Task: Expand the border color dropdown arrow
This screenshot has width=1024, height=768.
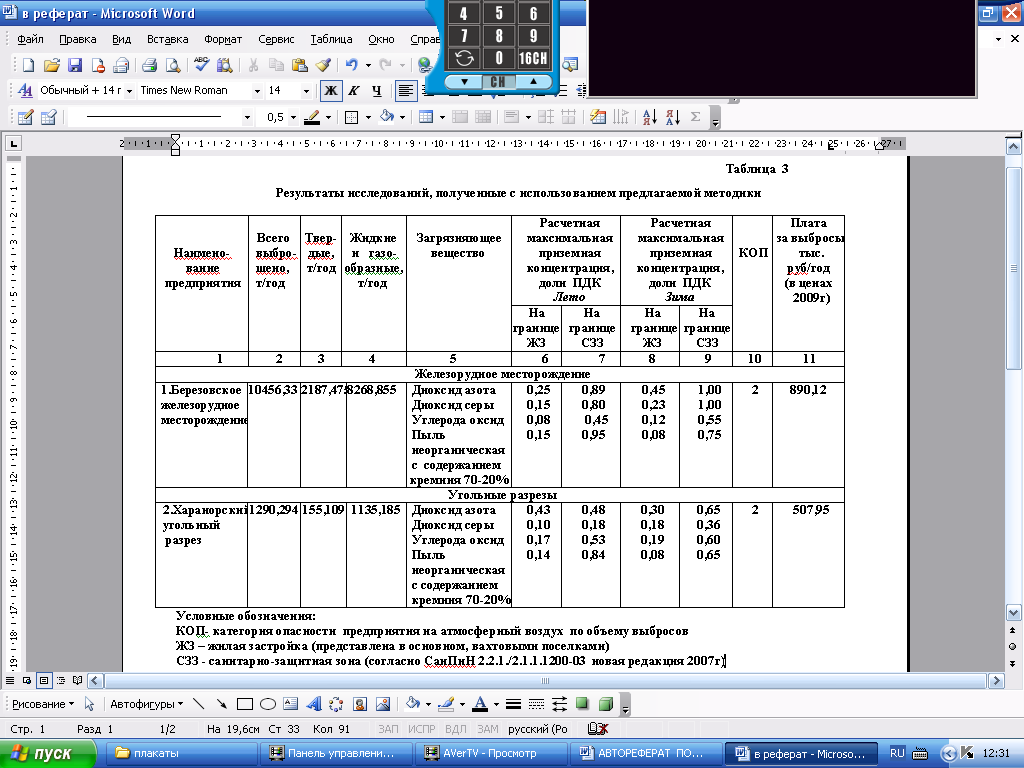Action: click(328, 118)
